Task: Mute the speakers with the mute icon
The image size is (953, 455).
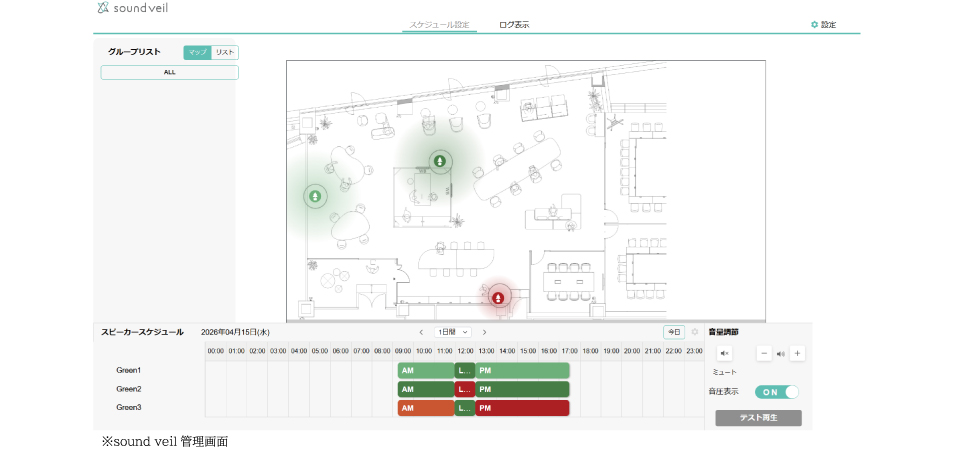Action: tap(724, 353)
